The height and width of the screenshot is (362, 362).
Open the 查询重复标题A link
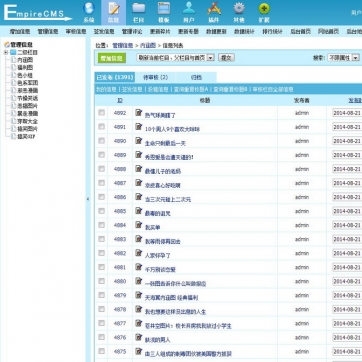coord(191,89)
